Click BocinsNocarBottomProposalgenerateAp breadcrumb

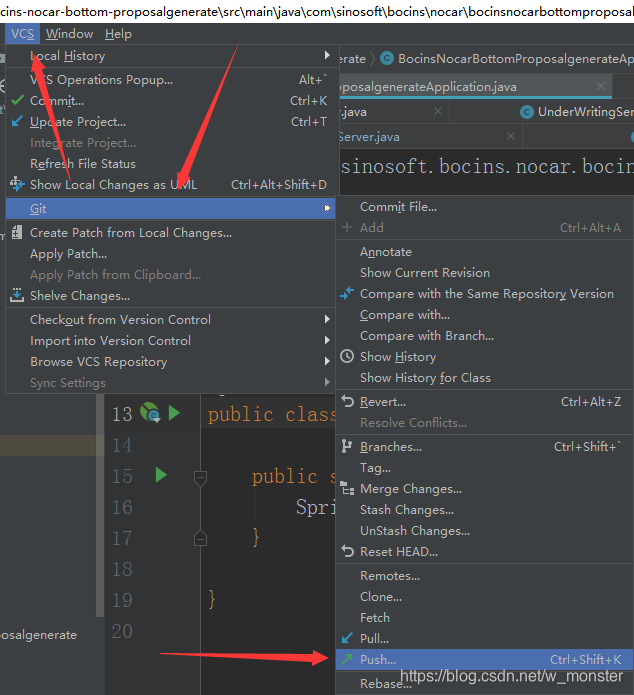pyautogui.click(x=516, y=59)
